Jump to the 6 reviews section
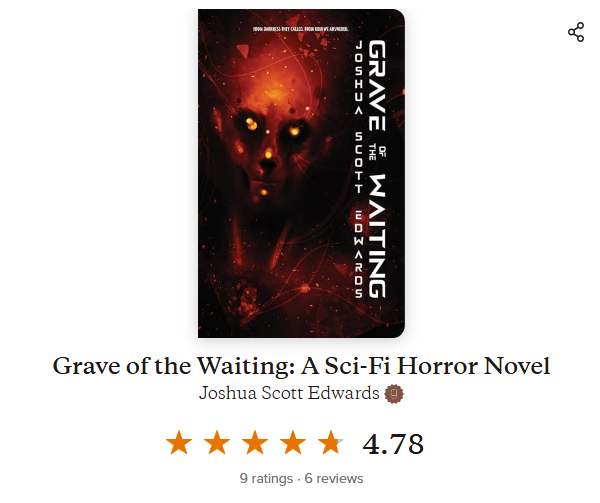 [x=334, y=479]
